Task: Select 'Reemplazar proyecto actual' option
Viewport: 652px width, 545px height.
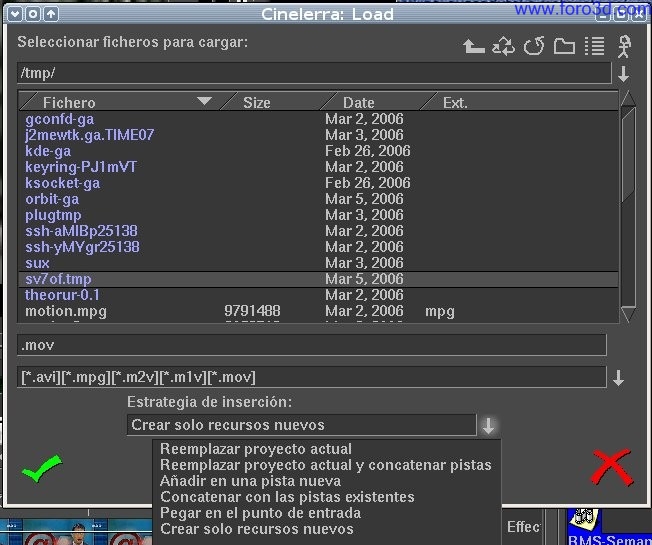Action: coord(256,449)
